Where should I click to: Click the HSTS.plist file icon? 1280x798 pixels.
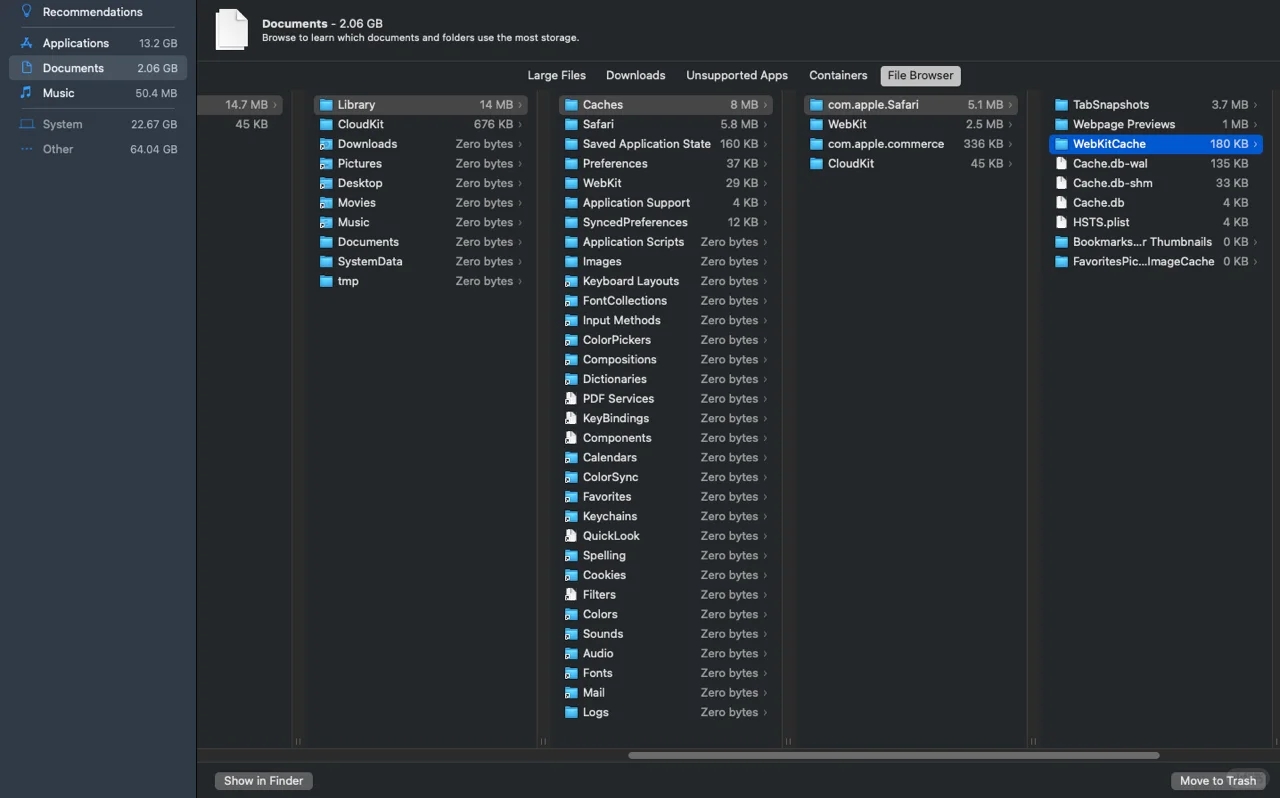tap(1062, 222)
